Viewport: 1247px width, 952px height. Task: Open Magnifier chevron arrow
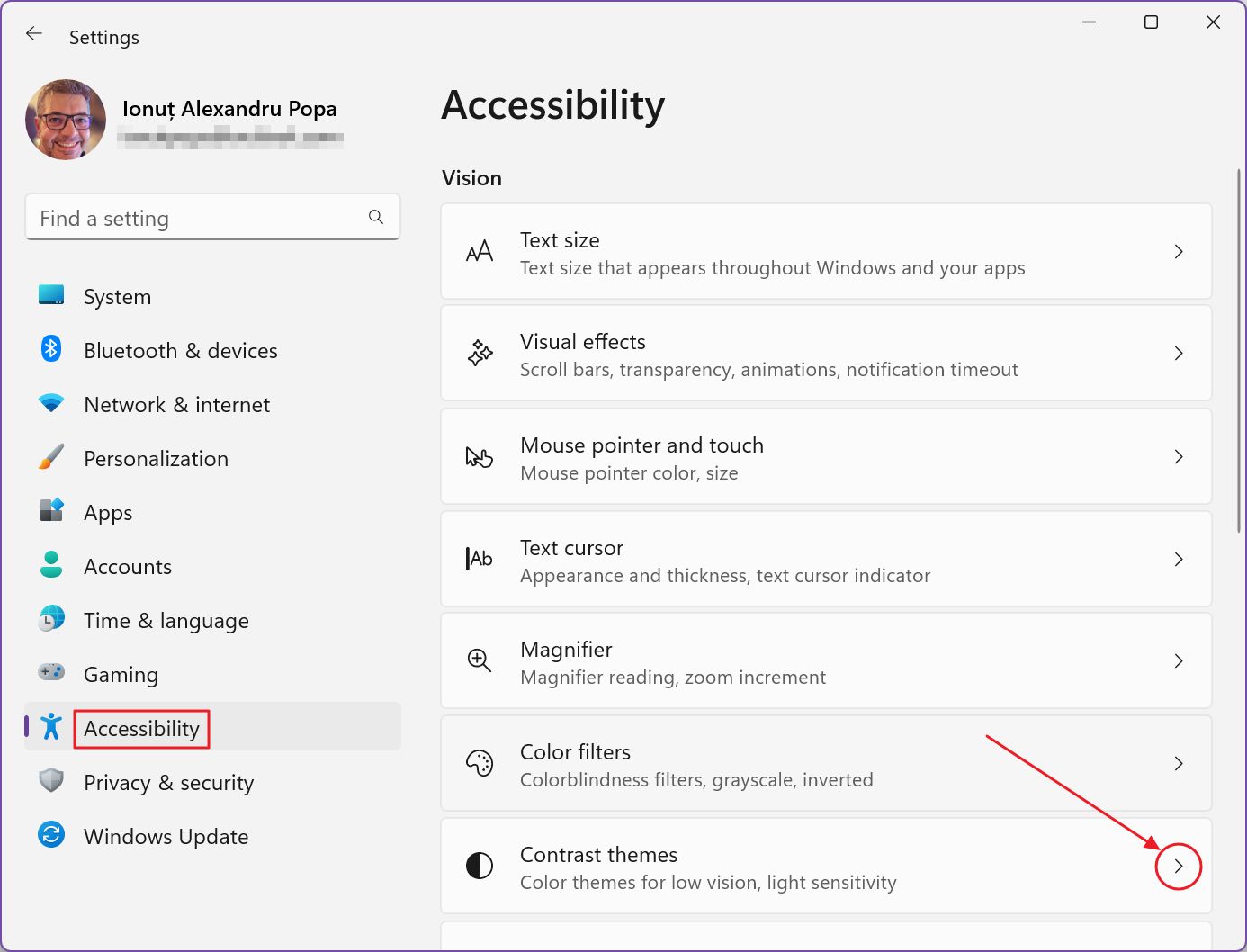click(x=1179, y=660)
